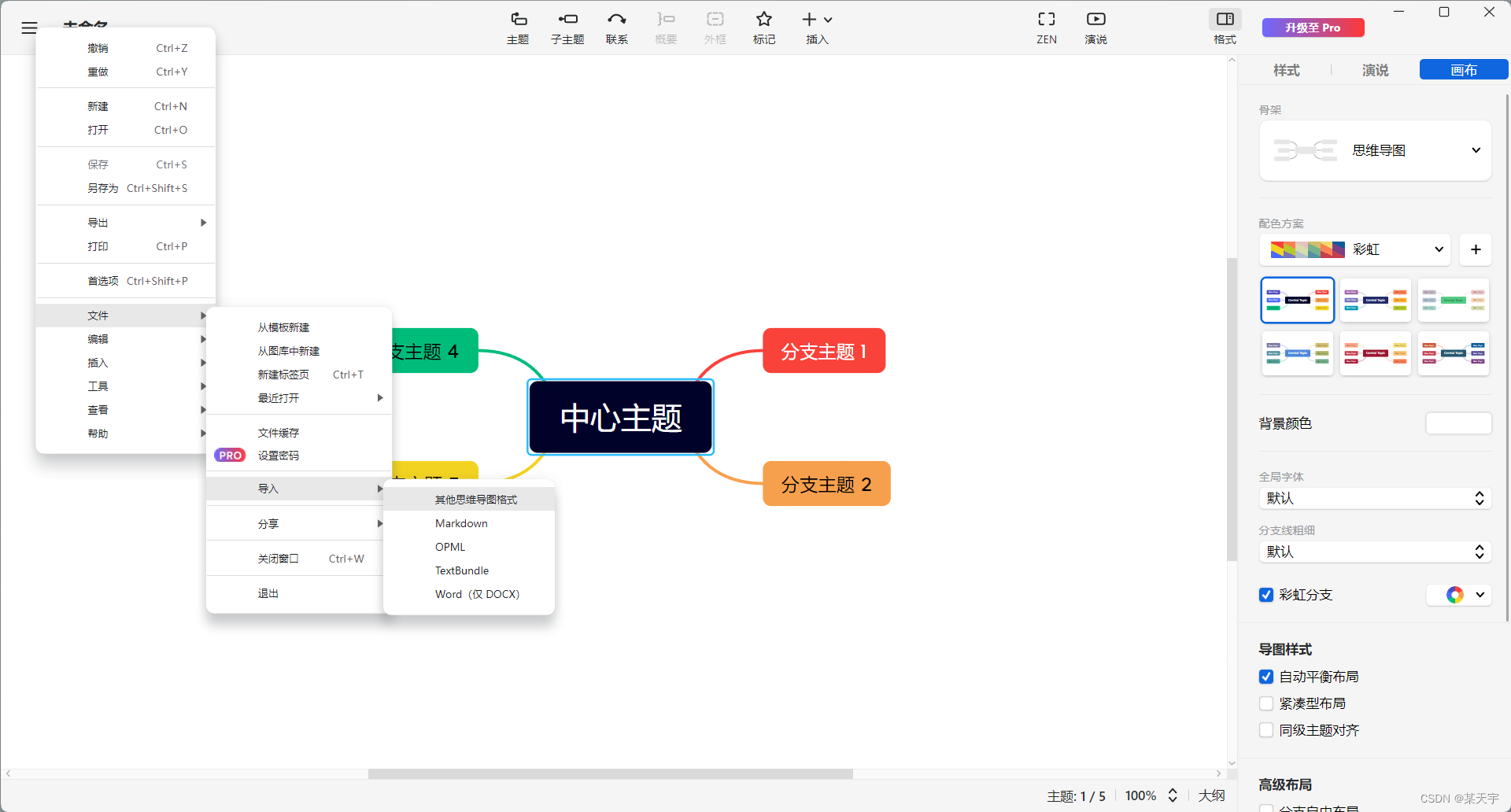Open the 骨架 structure dropdown
This screenshot has width=1511, height=812.
tap(1476, 149)
